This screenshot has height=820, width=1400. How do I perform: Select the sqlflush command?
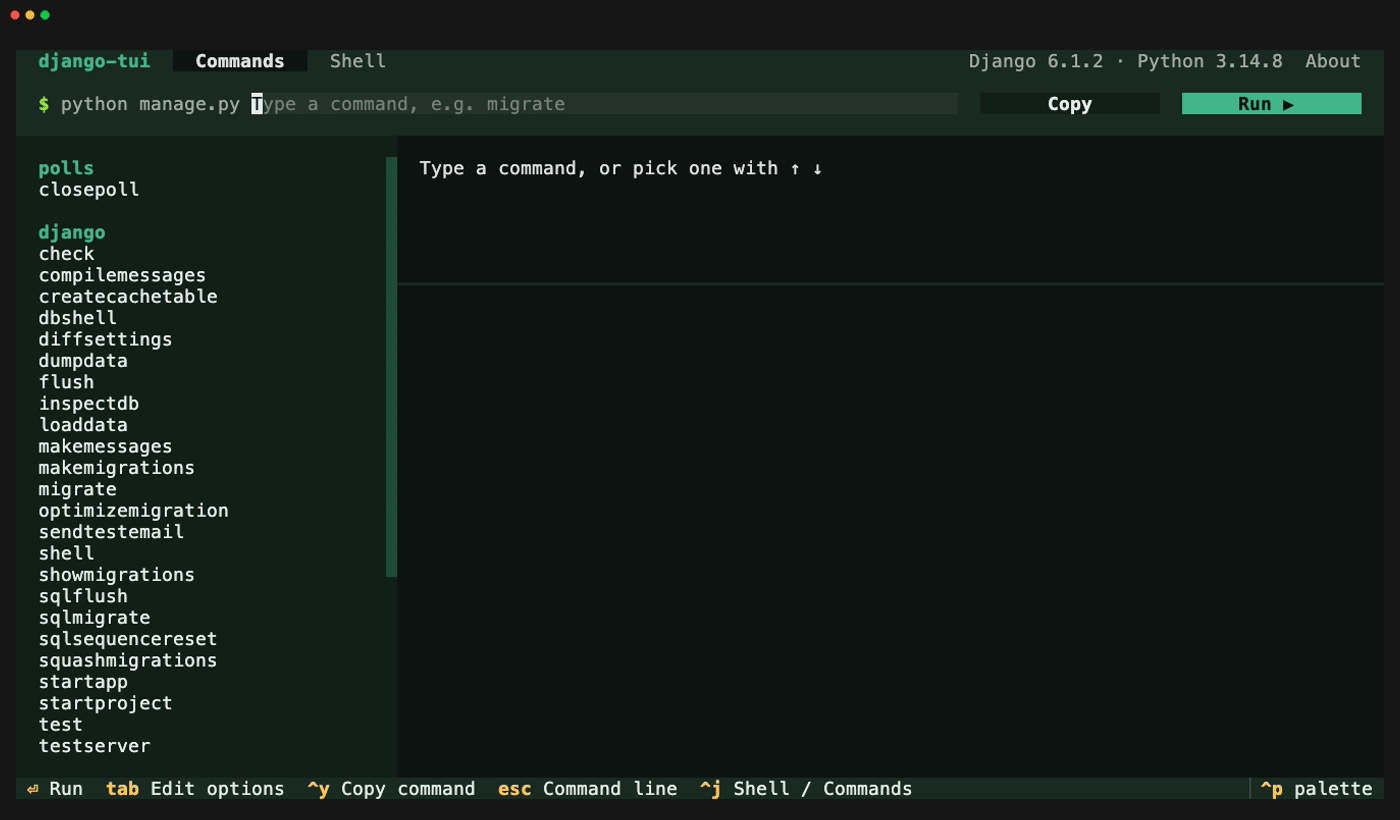point(83,596)
